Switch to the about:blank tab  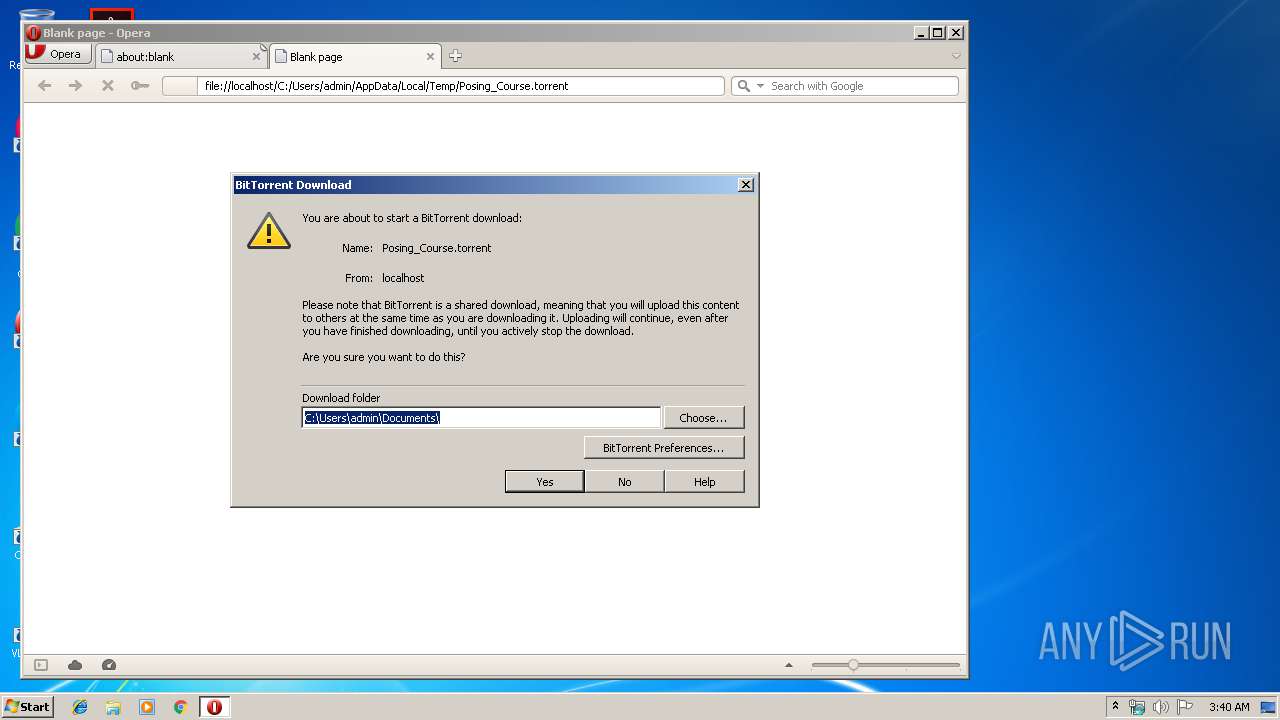(181, 56)
